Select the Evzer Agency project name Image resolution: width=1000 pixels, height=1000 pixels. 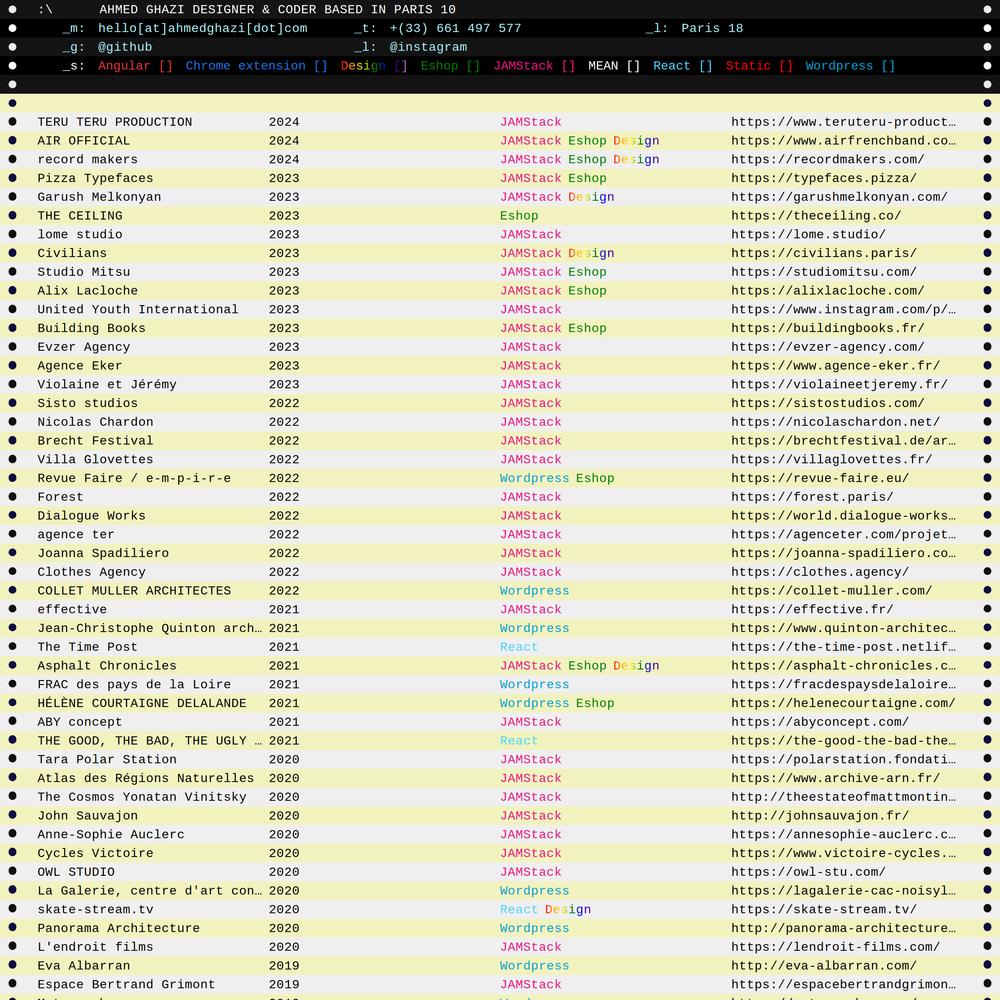83,347
